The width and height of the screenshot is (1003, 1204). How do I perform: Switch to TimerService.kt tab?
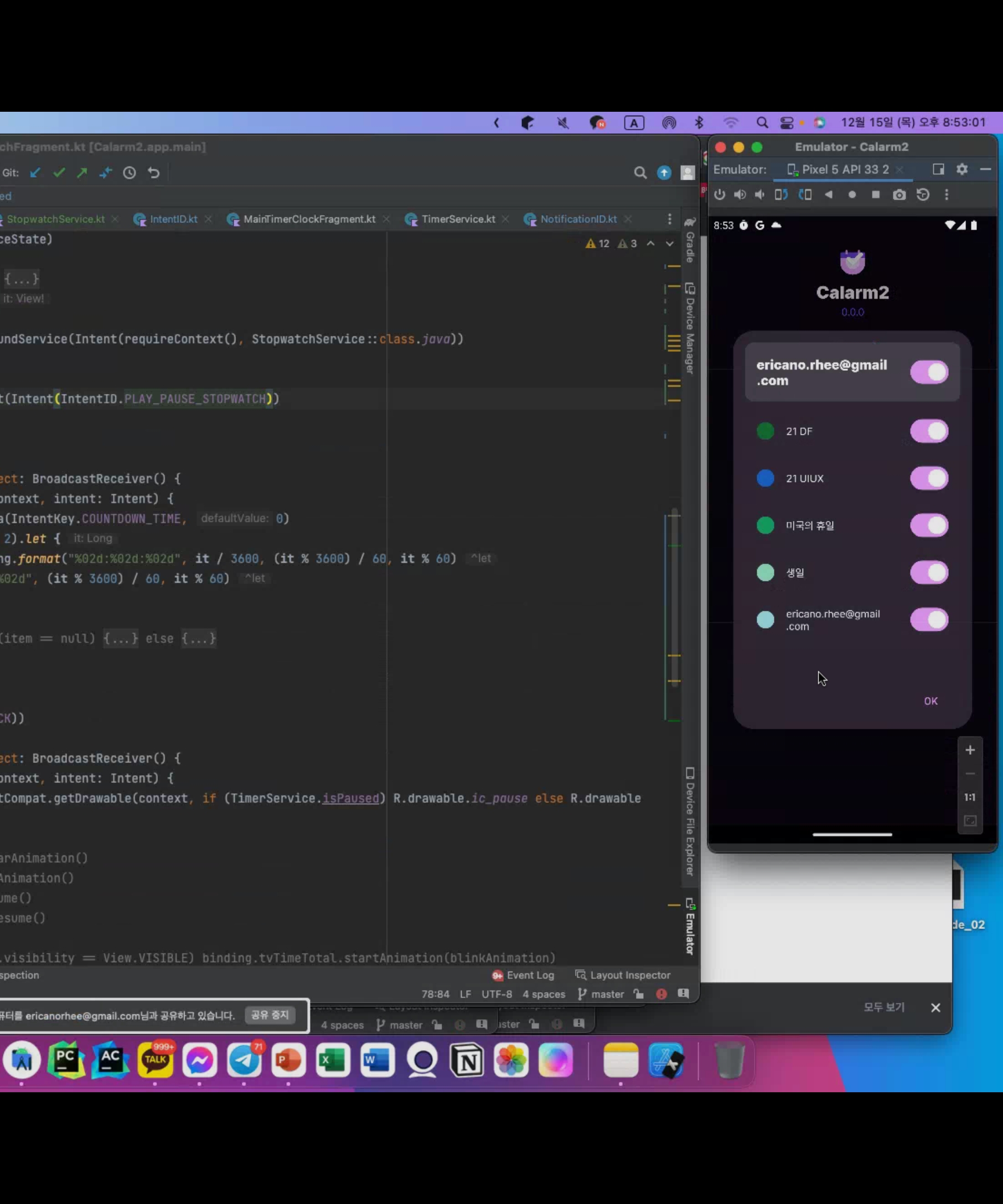coord(458,219)
